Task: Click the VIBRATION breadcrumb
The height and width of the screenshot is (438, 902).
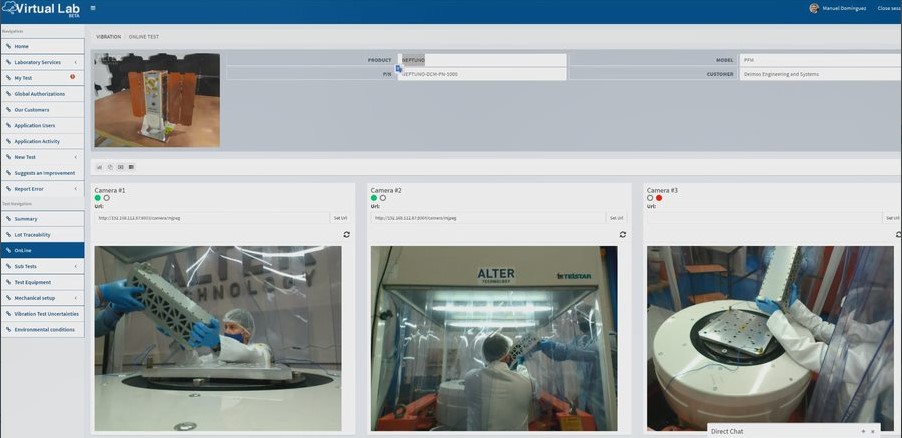Action: (108, 37)
